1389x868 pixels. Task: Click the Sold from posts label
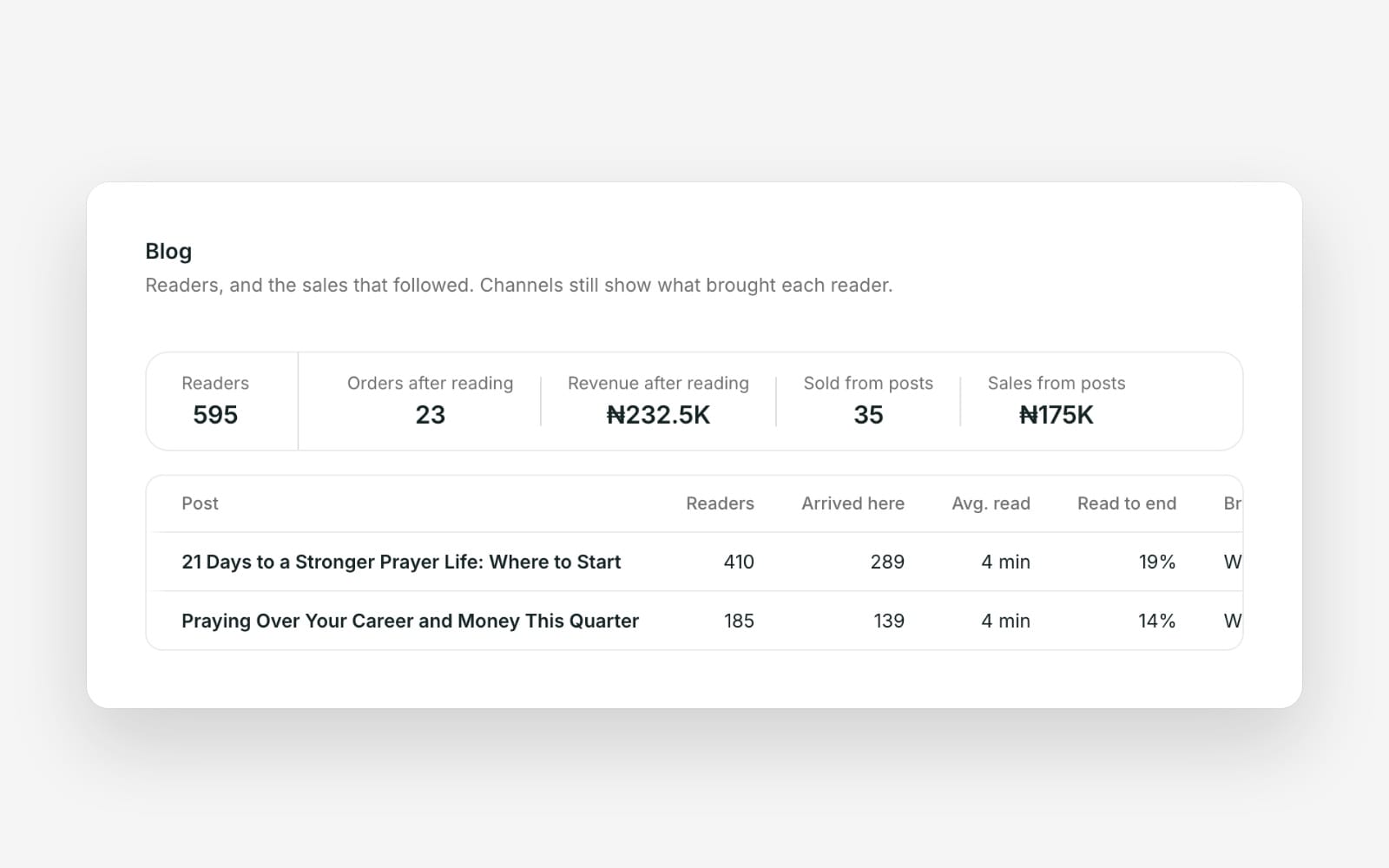tap(868, 383)
